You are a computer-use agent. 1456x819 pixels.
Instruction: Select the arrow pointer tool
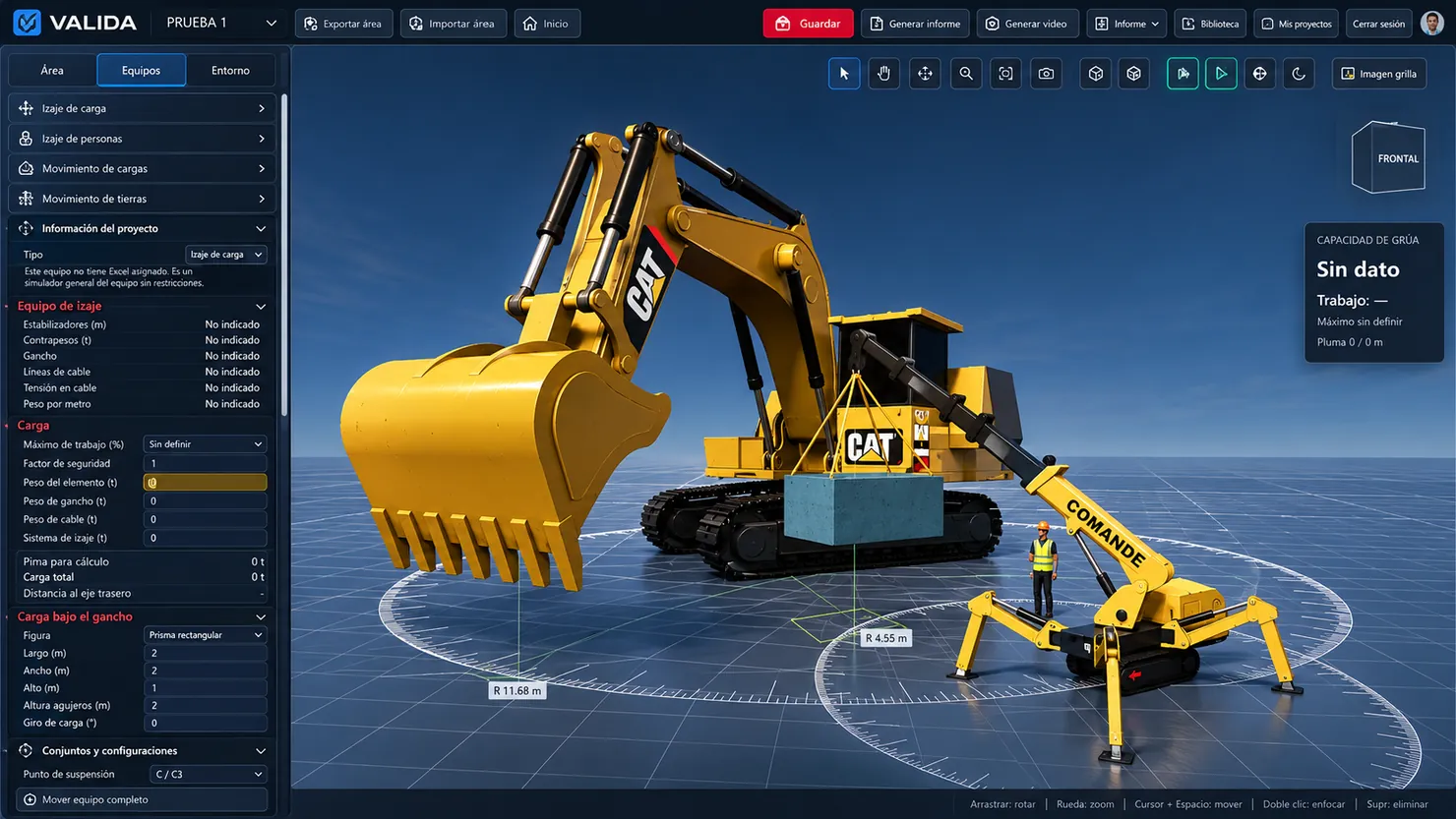coord(844,74)
